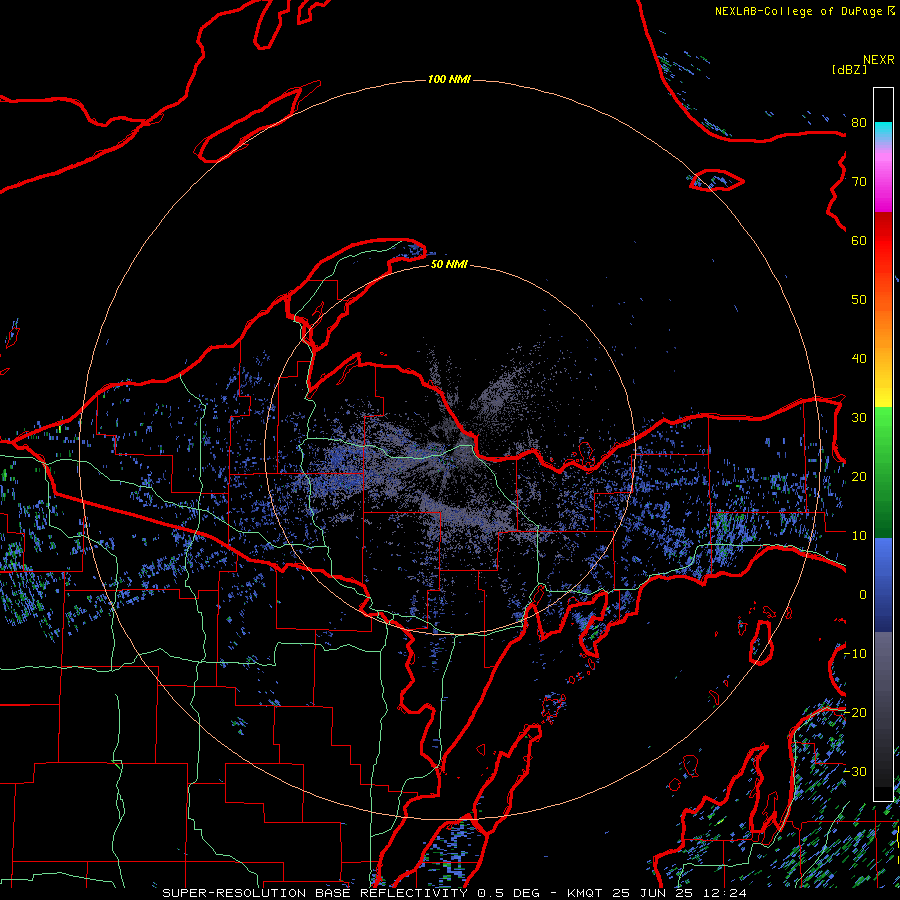This screenshot has width=900, height=900.
Task: Click the blue band of the reflectivity color bar
Action: pyautogui.click(x=883, y=585)
